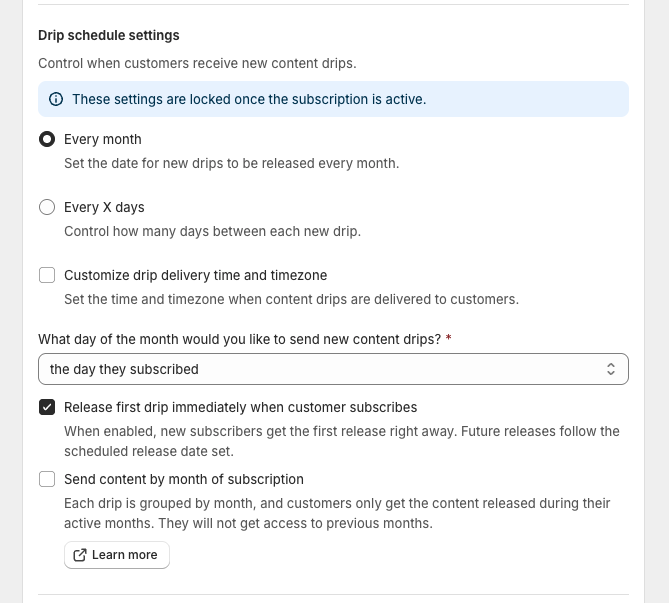Click the "Send content by month of subscription" label
Screen dimensions: 669x603
[183, 479]
